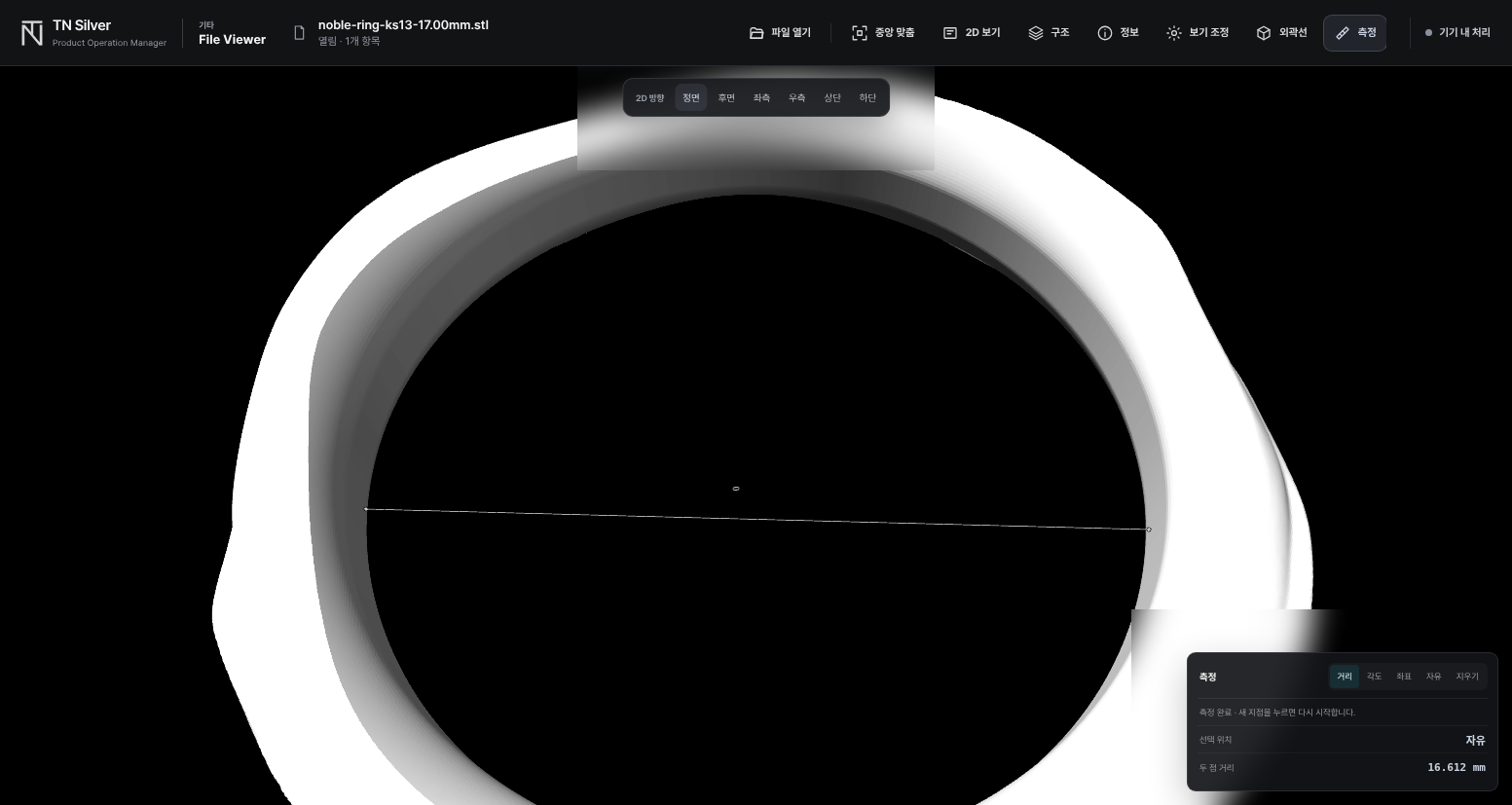Click the file name noble-ring-ks13-17.00mm.stl
The width and height of the screenshot is (1512, 805).
[x=403, y=25]
